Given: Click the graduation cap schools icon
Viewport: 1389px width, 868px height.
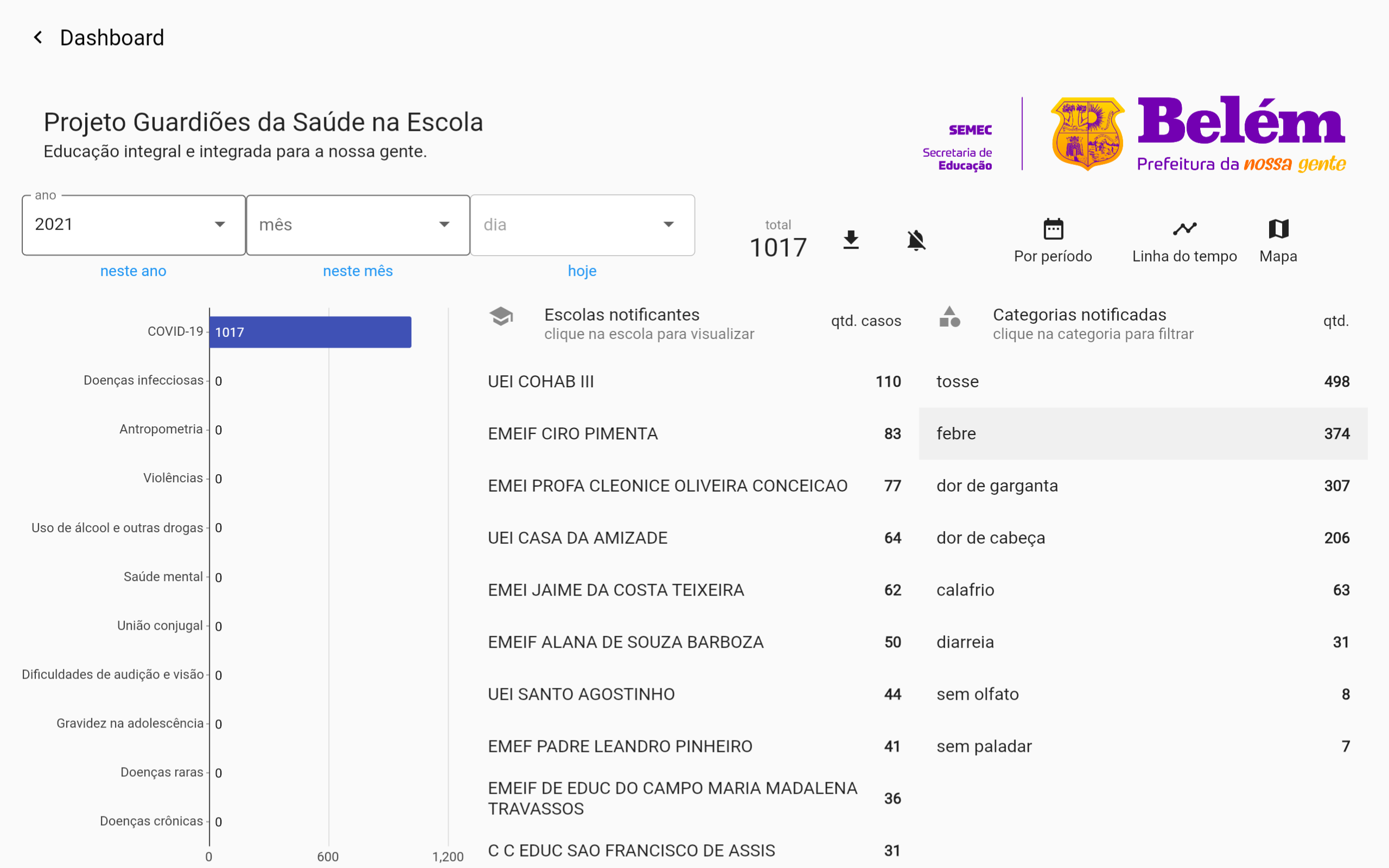Looking at the screenshot, I should click(x=501, y=316).
